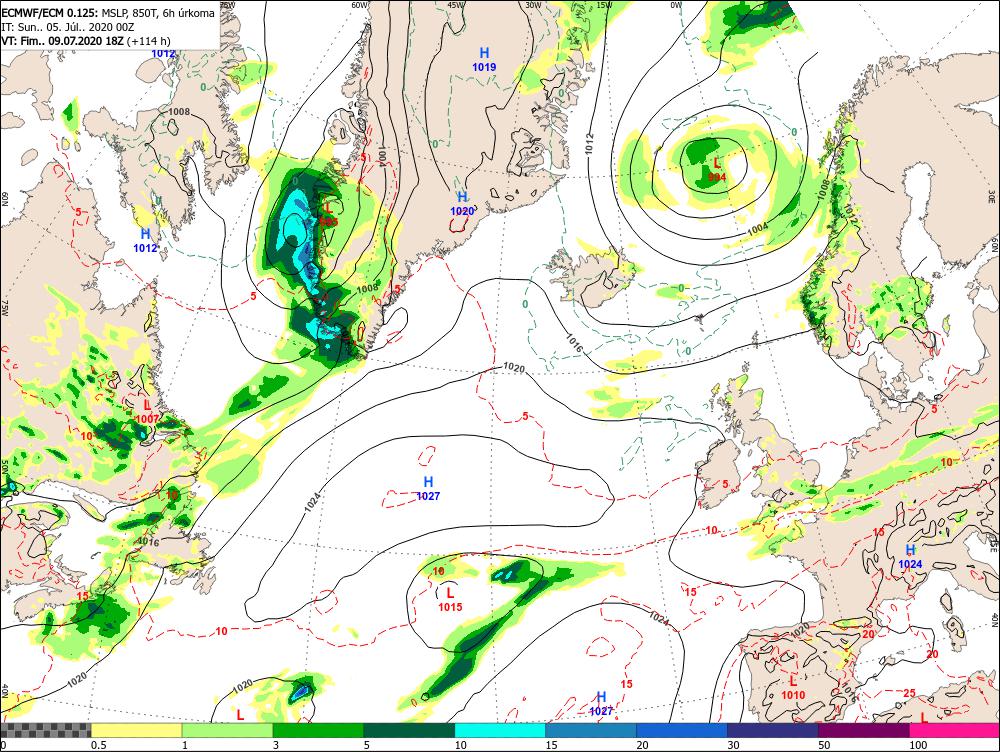This screenshot has height=752, width=1000.
Task: Click the 'L 1010' low over Spain
Action: [793, 688]
